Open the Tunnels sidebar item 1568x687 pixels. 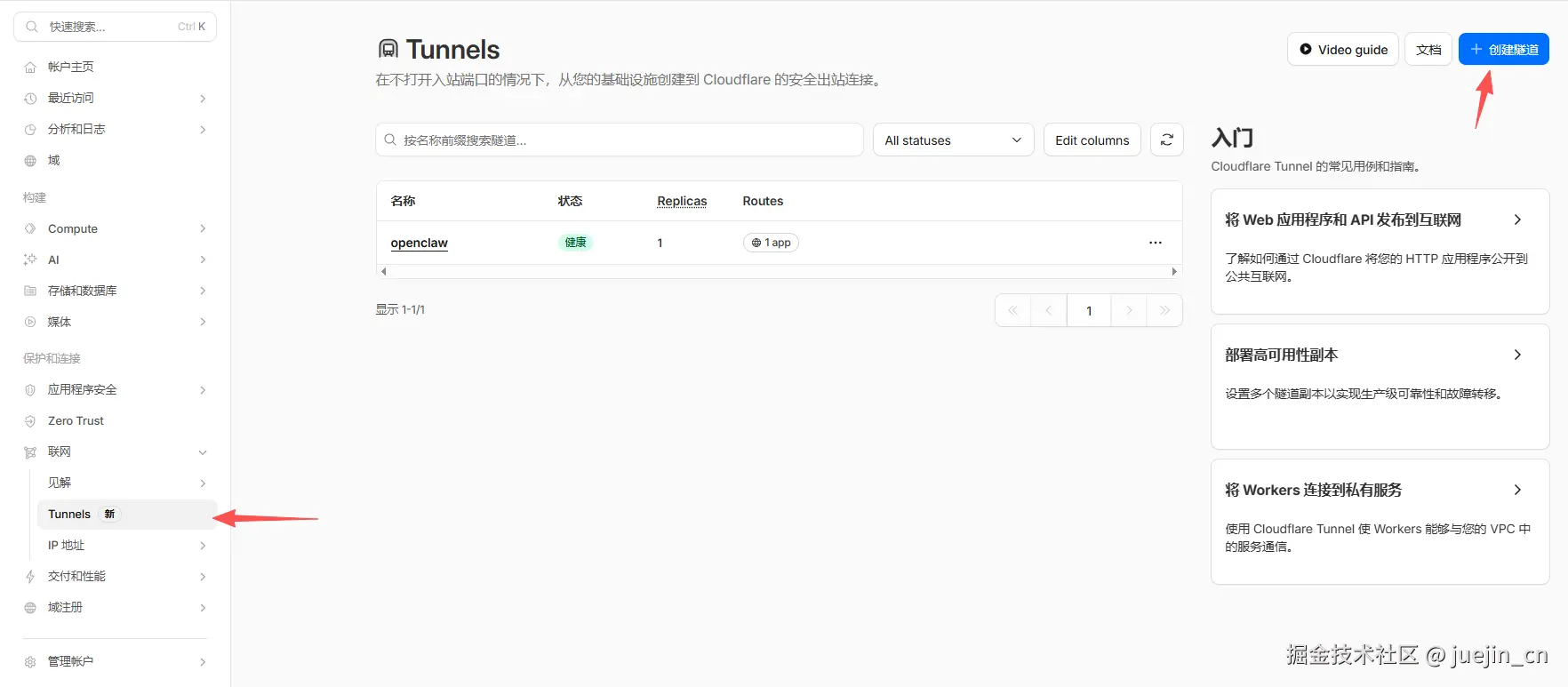[127, 515]
